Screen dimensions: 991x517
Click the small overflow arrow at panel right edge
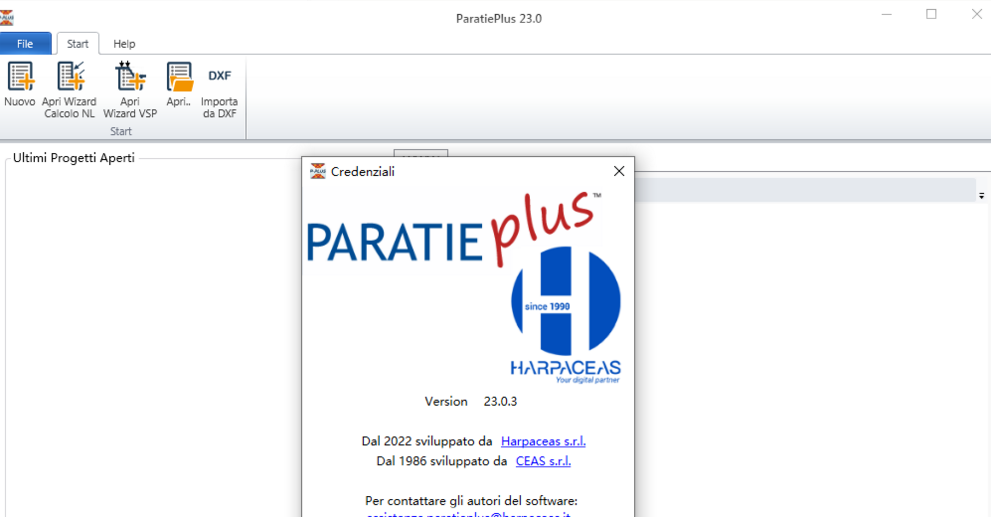click(x=982, y=196)
